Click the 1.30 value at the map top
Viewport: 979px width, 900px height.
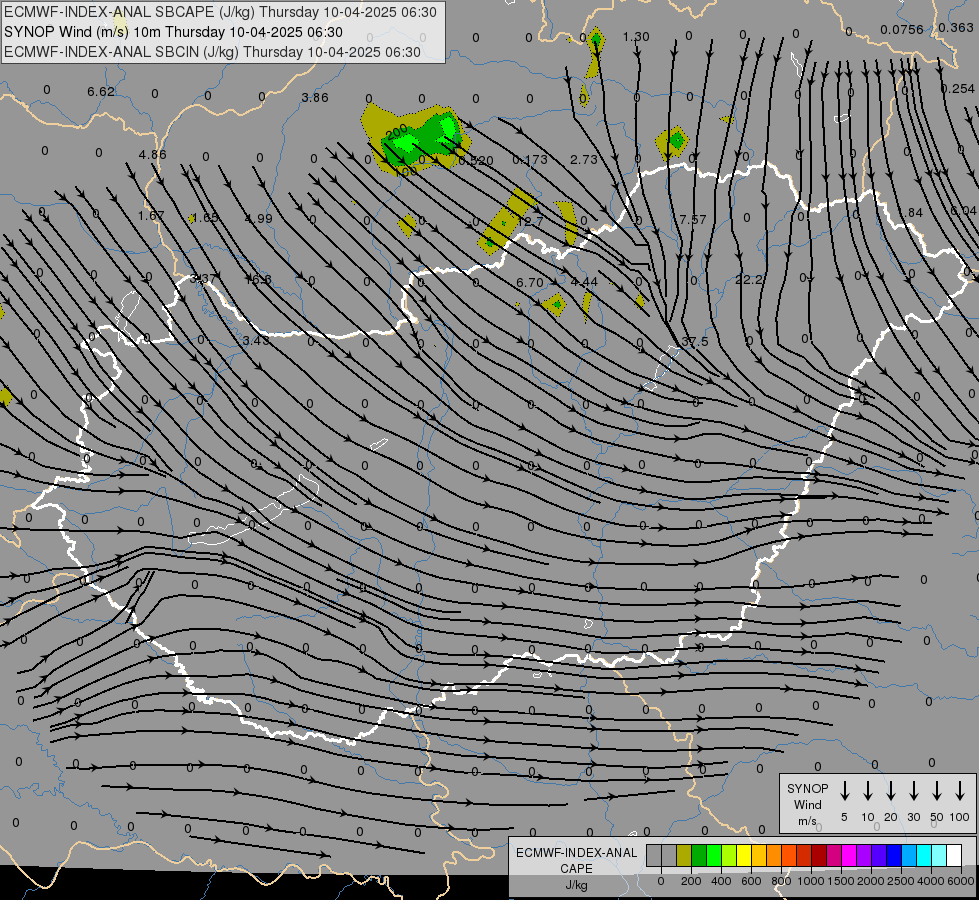tap(636, 37)
